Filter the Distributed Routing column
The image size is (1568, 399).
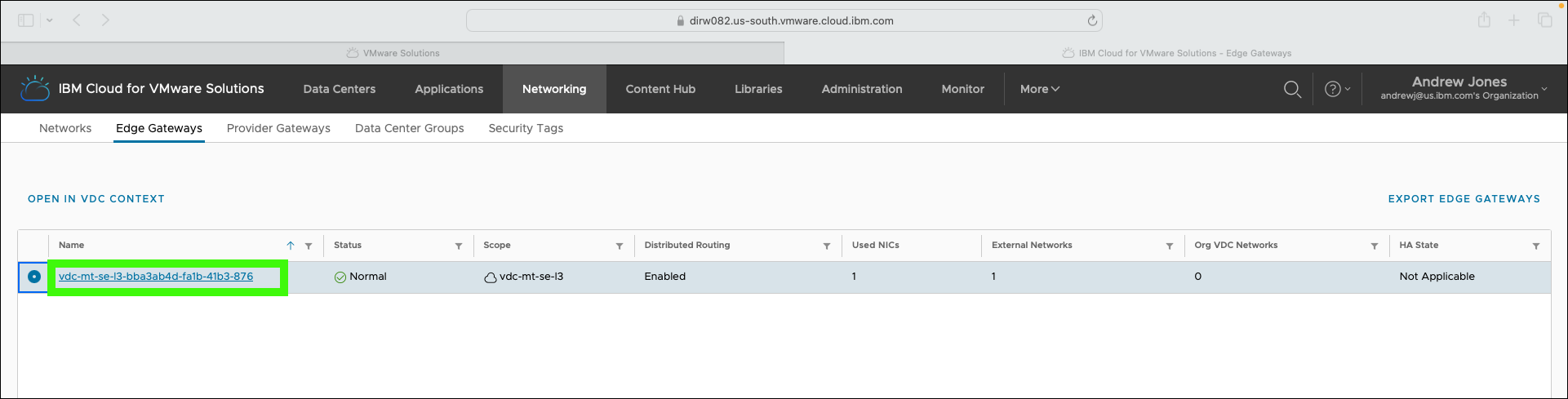click(827, 246)
